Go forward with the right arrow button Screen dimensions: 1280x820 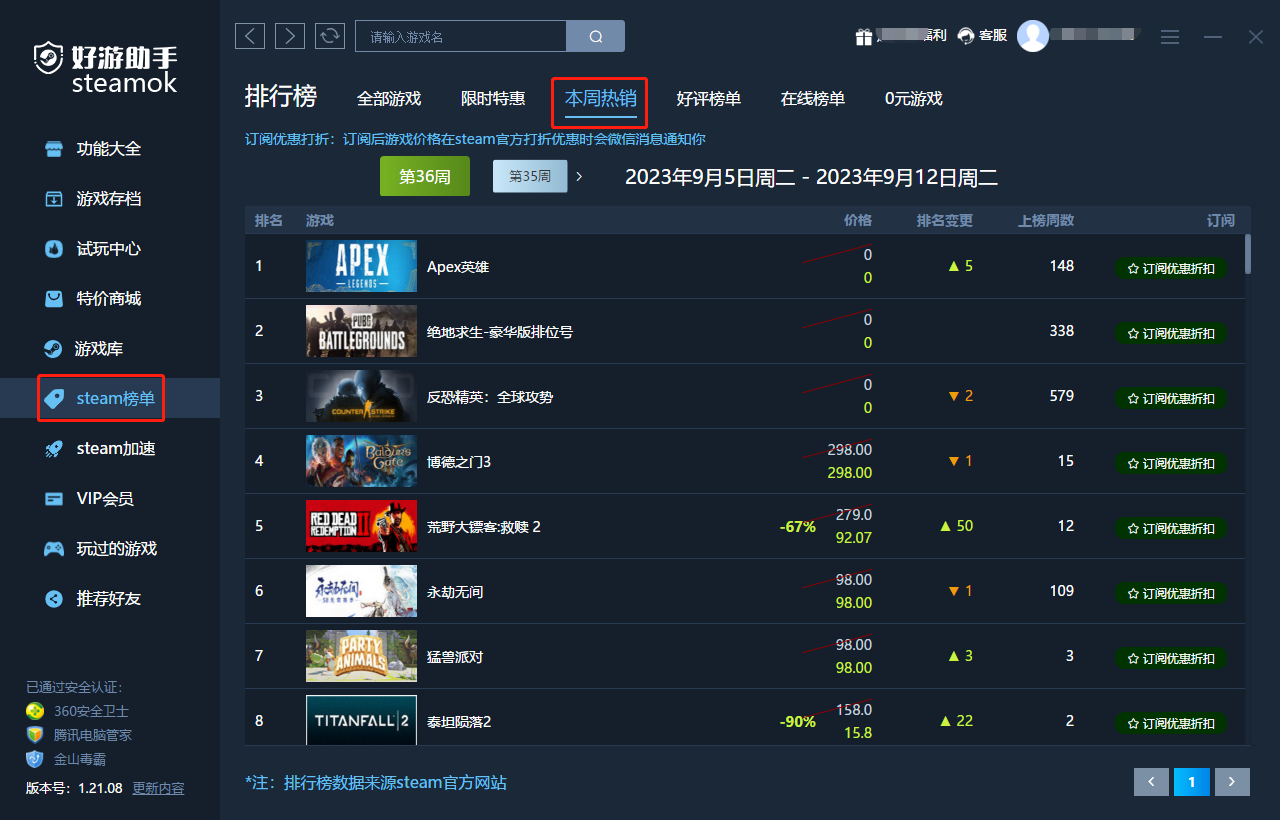290,36
